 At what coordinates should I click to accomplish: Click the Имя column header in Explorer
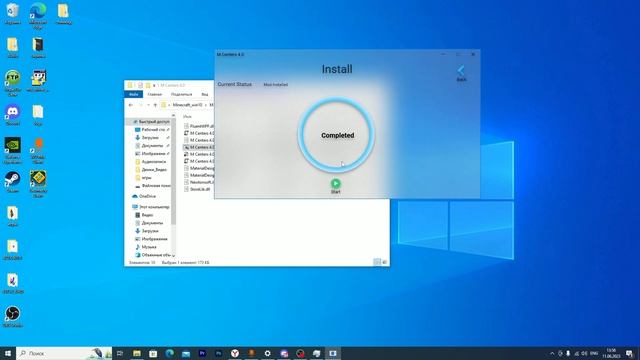(x=187, y=116)
